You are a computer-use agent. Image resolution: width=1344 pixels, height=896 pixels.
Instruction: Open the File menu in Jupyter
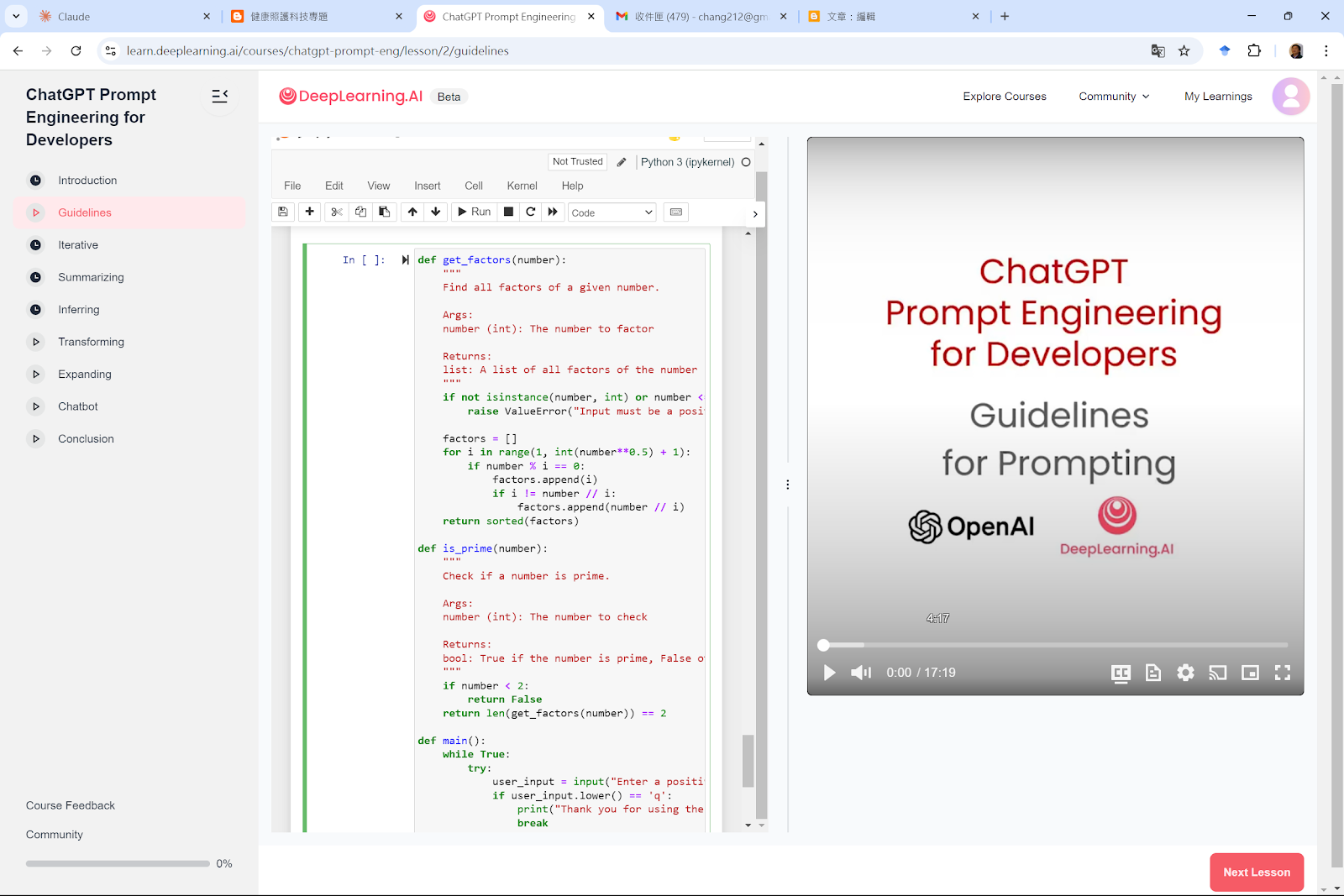point(292,186)
